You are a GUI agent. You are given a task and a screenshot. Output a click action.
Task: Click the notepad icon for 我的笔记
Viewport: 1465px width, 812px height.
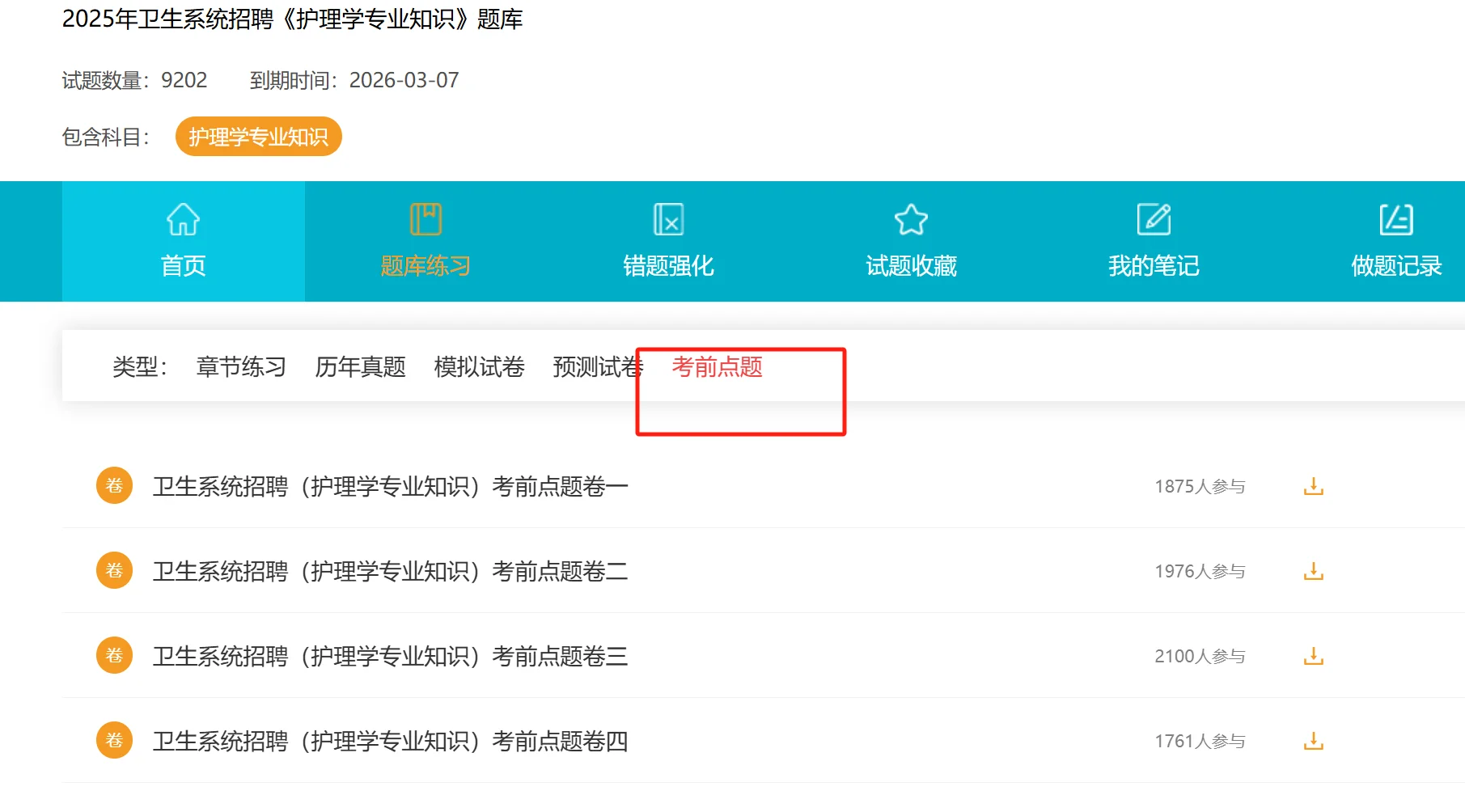(1154, 219)
